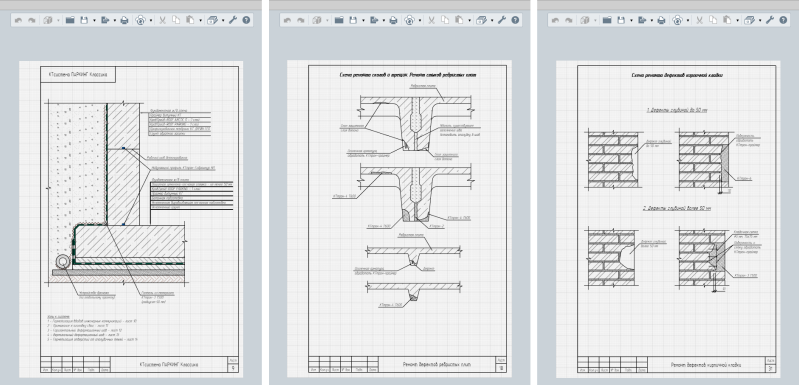799x385 pixels.
Task: Click the help question mark above the ПАРКИНГ Классика drawing
Action: pyautogui.click(x=247, y=20)
